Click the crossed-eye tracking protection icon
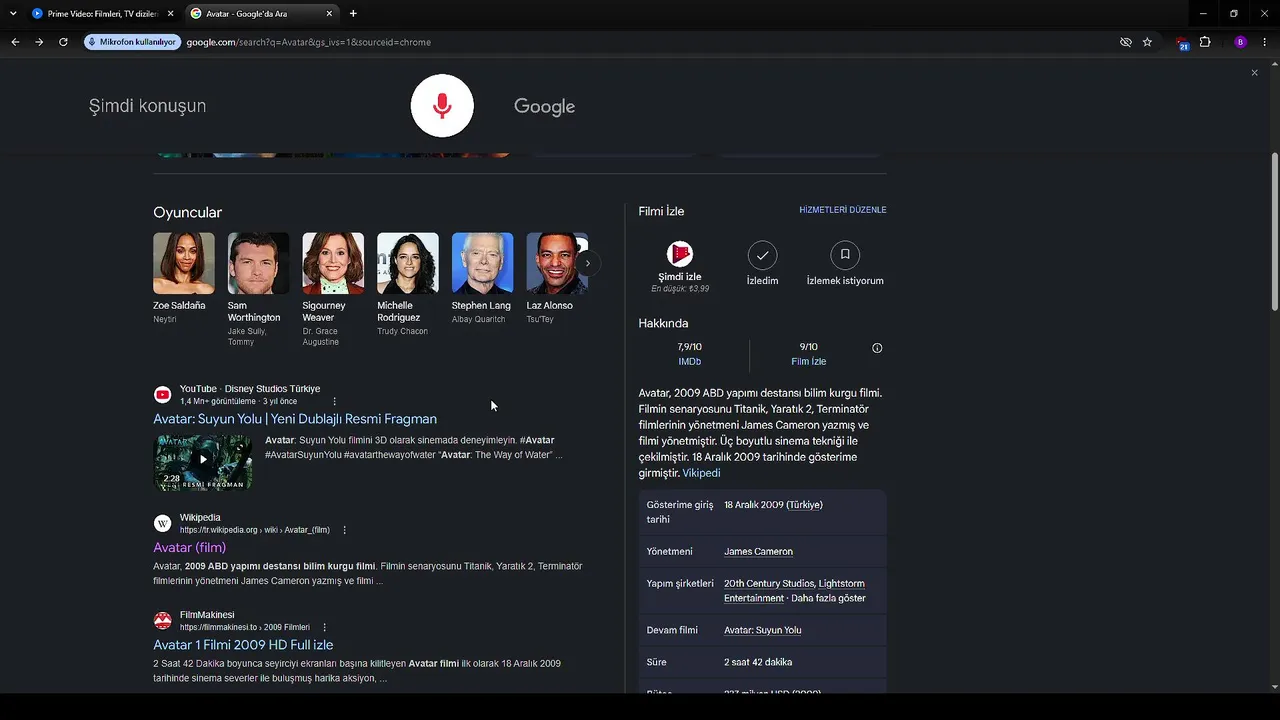 (1126, 42)
